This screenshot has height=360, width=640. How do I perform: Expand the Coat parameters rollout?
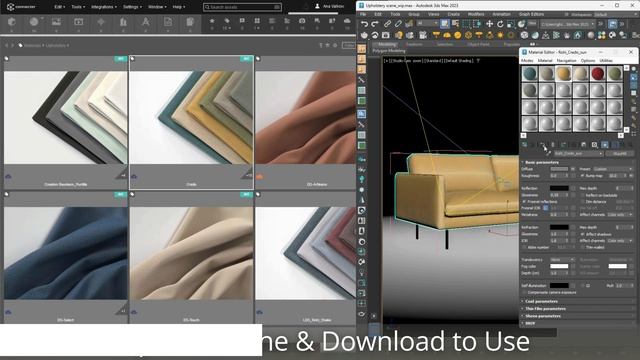pos(541,301)
